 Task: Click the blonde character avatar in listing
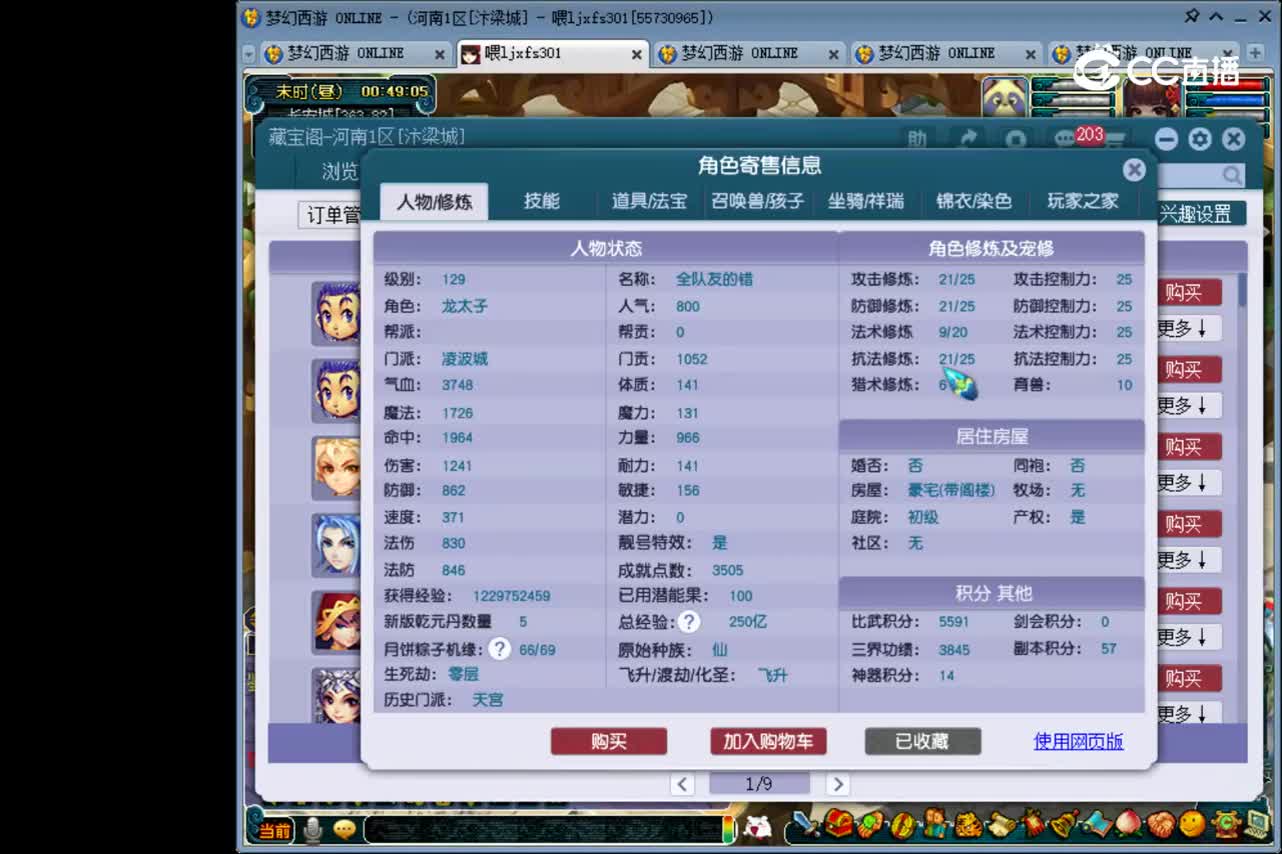point(337,467)
